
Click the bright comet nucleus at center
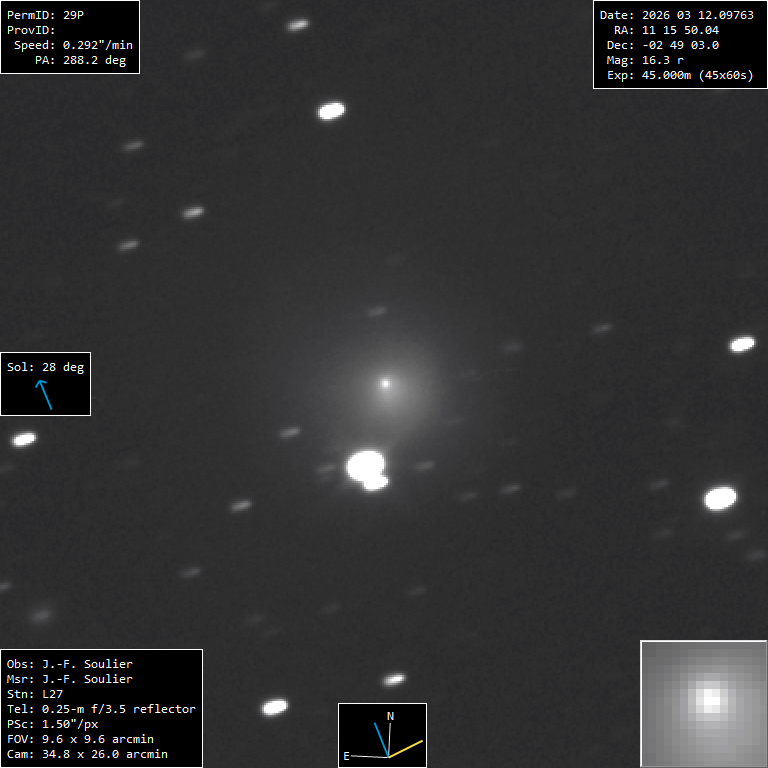385,383
